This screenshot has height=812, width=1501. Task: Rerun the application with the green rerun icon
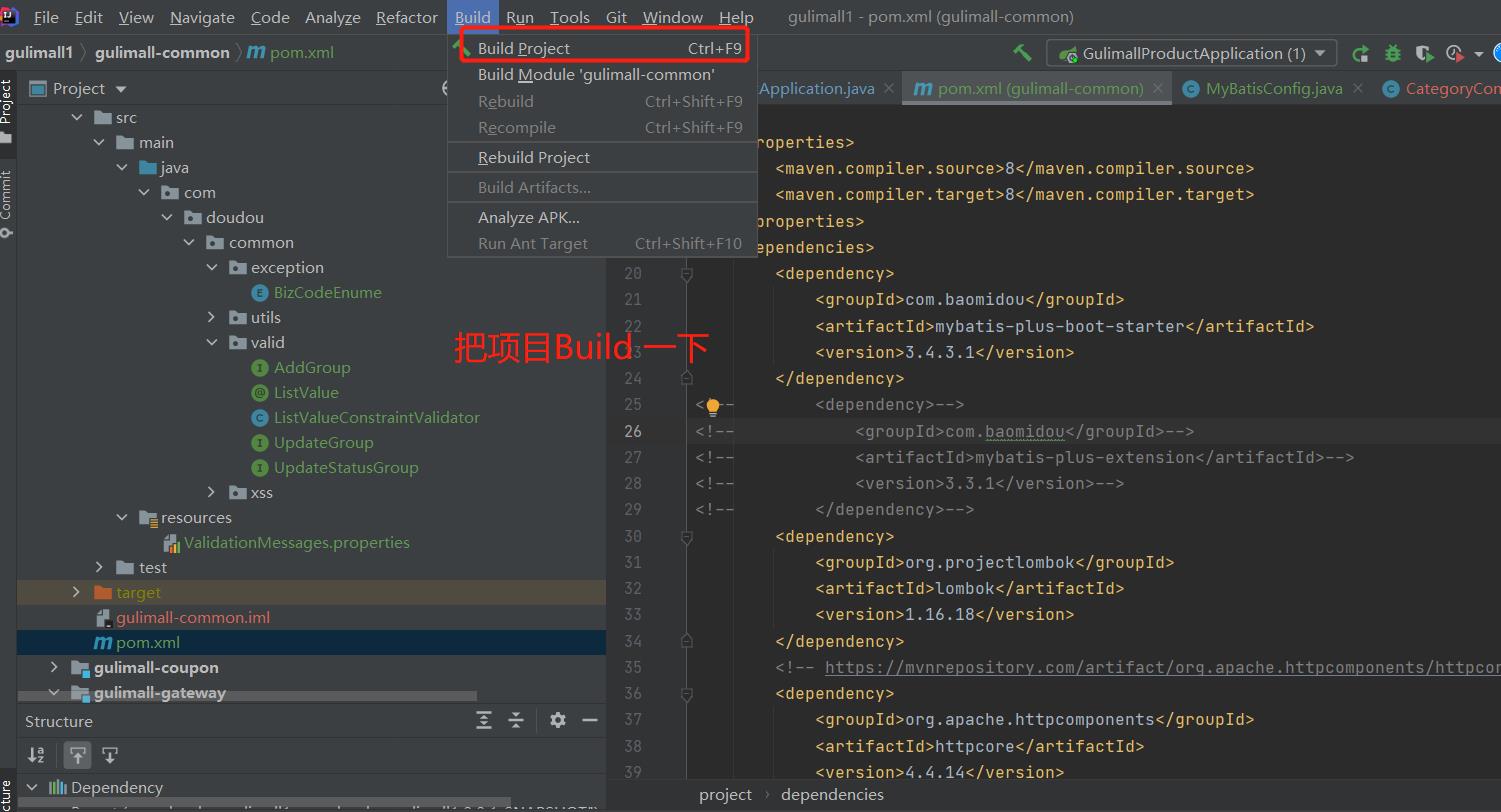click(x=1360, y=54)
